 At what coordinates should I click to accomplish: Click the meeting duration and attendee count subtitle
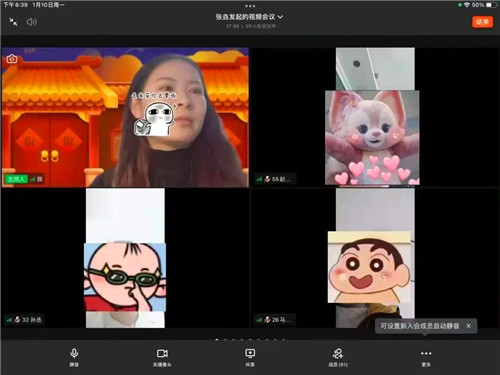click(251, 26)
